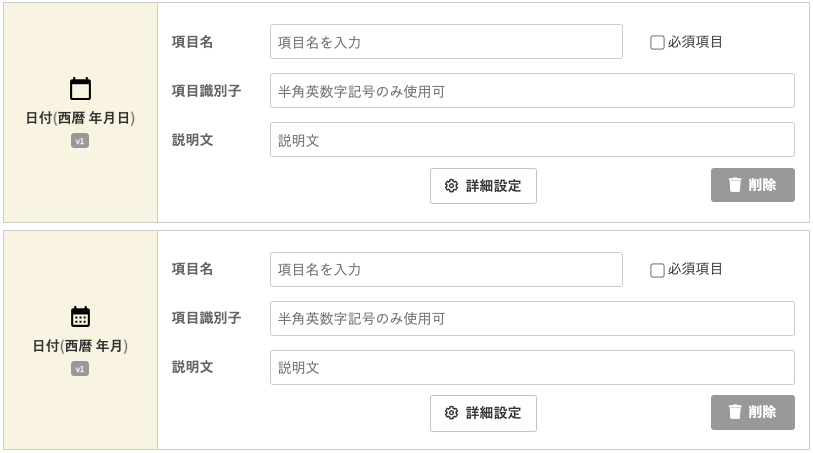Click trash icon in the first 削除 button
Image resolution: width=813 pixels, height=453 pixels.
click(735, 185)
